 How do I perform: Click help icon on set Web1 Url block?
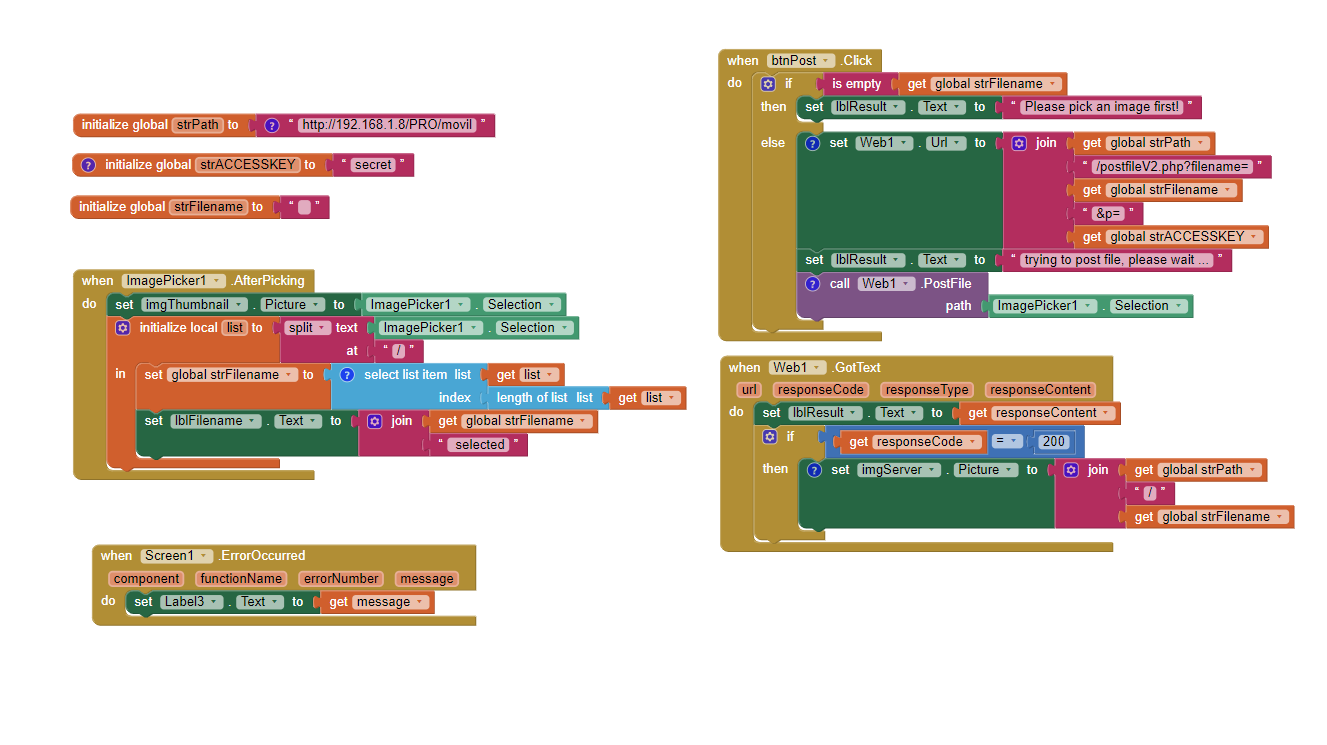(x=812, y=143)
